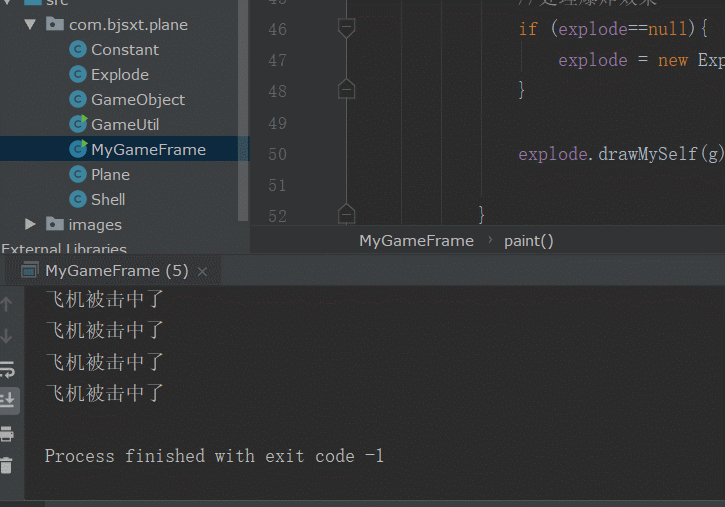Screen dimensions: 725x507
Task: Click the MyGameFrame runnable class icon
Action: click(x=78, y=149)
